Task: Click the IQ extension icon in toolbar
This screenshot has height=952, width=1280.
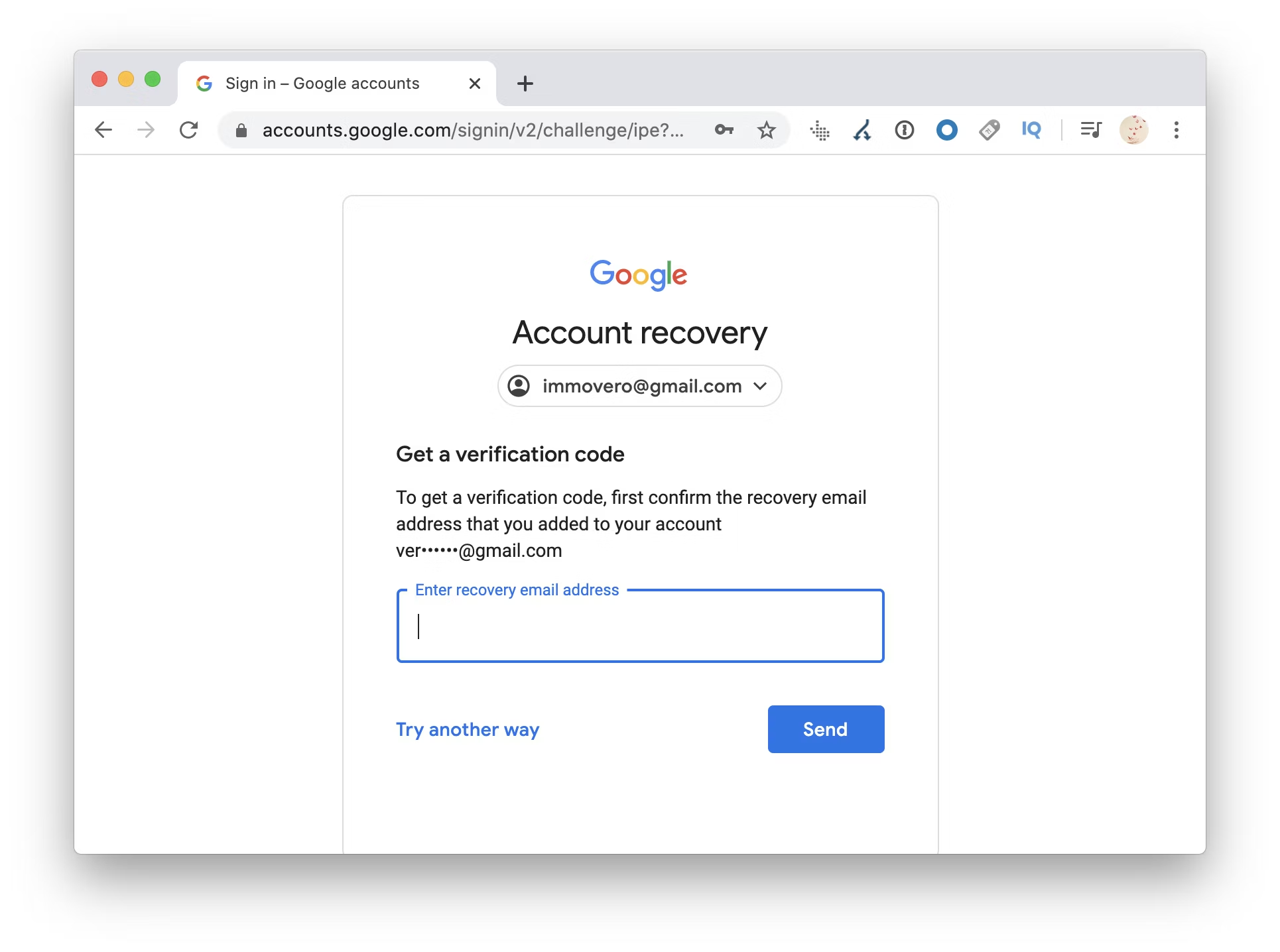Action: (x=1031, y=130)
